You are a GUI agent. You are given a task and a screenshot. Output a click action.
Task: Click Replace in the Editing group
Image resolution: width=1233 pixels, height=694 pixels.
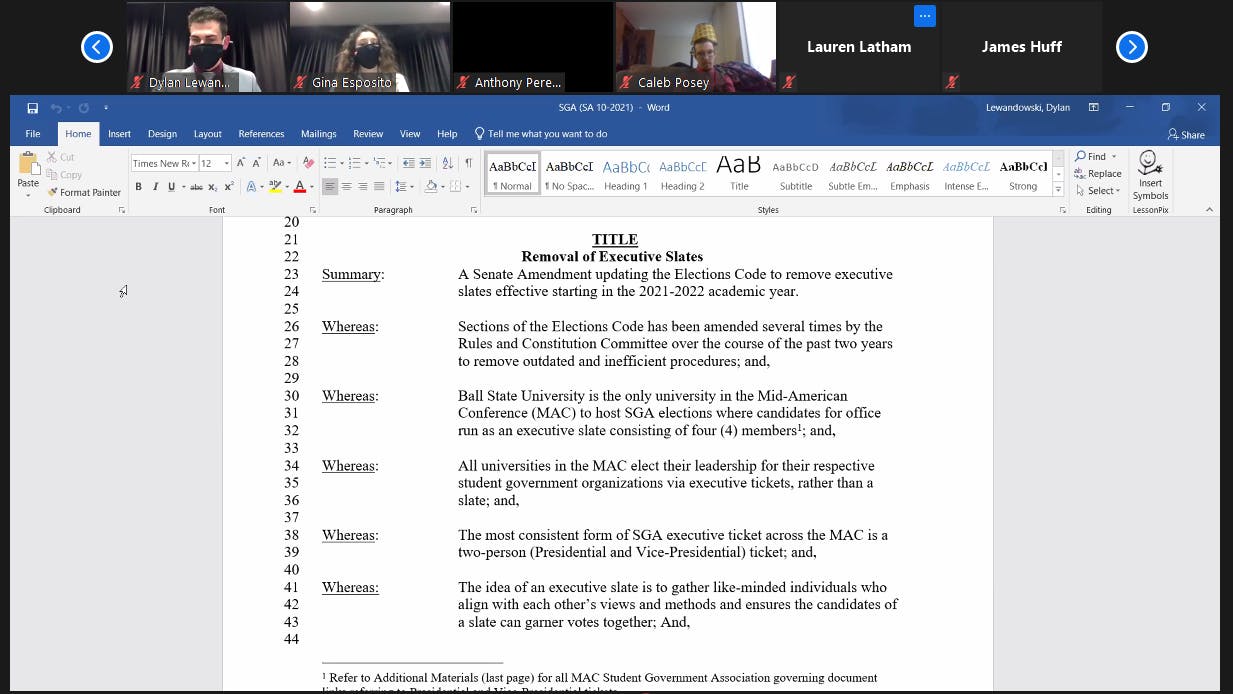(x=1102, y=173)
